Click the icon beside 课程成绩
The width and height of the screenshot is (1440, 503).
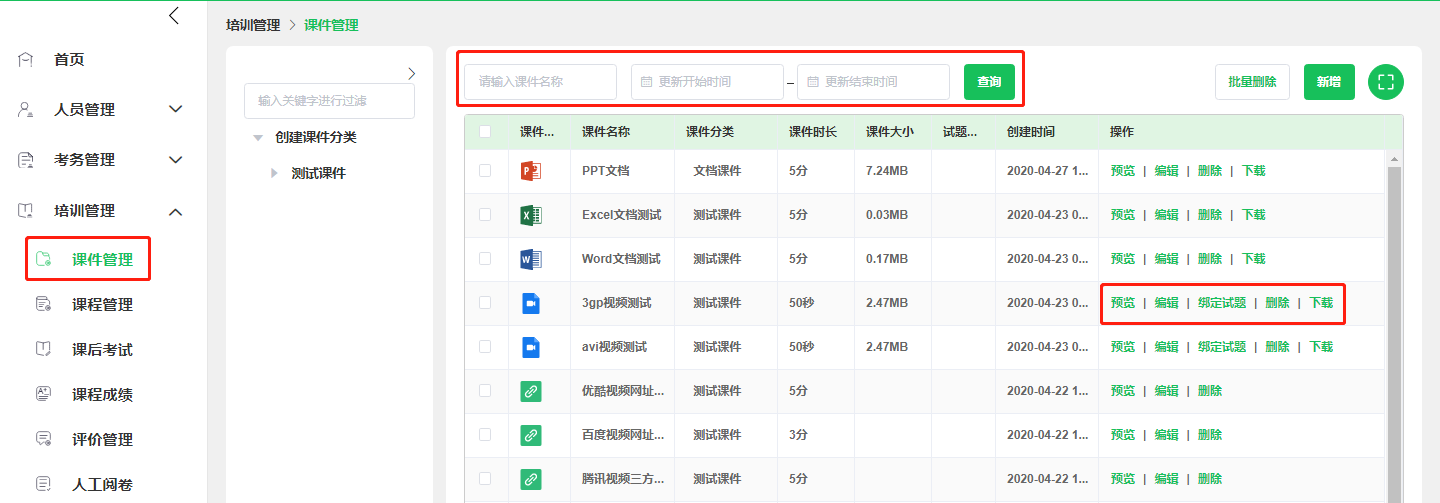(43, 394)
